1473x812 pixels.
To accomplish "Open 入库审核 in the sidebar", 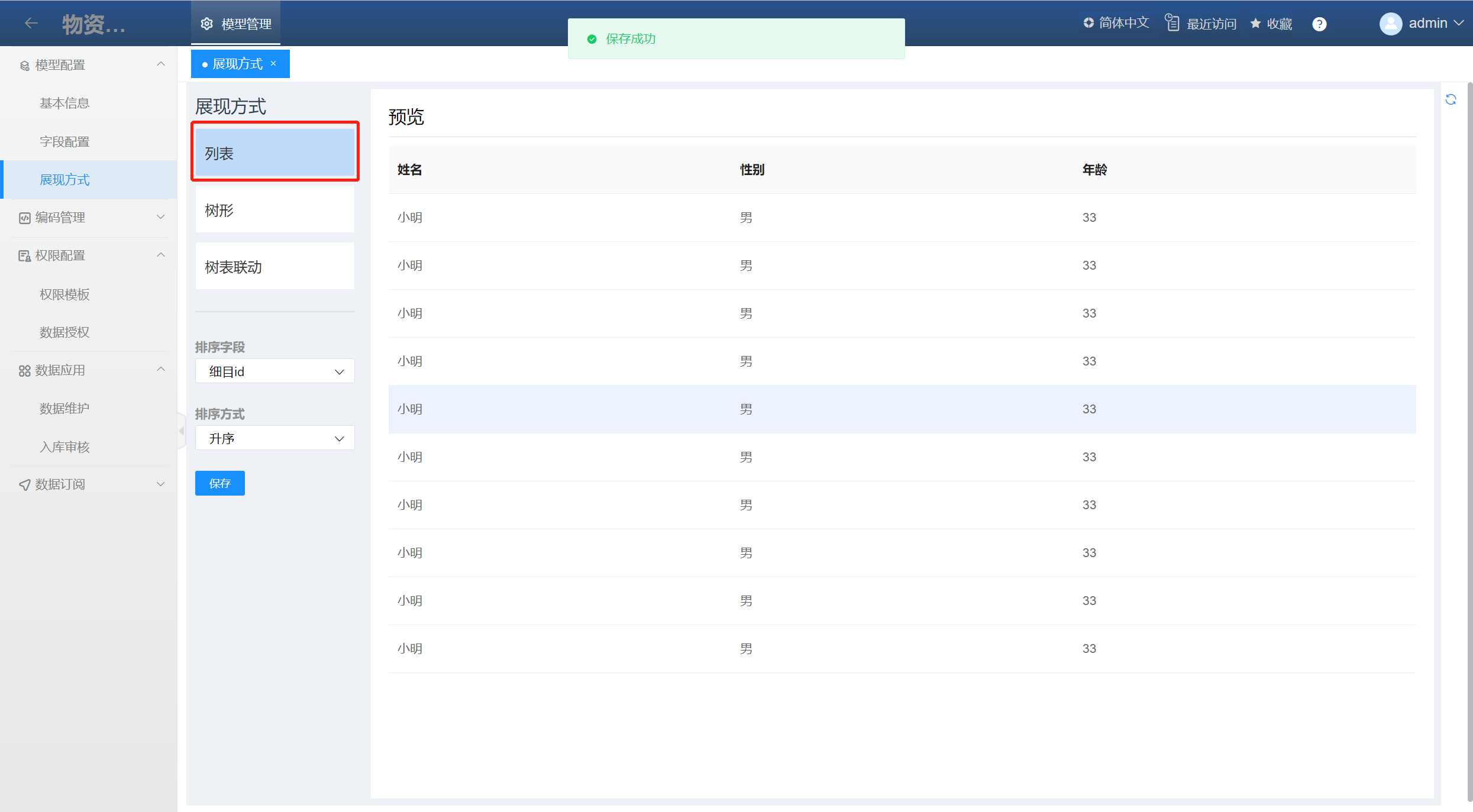I will point(64,447).
